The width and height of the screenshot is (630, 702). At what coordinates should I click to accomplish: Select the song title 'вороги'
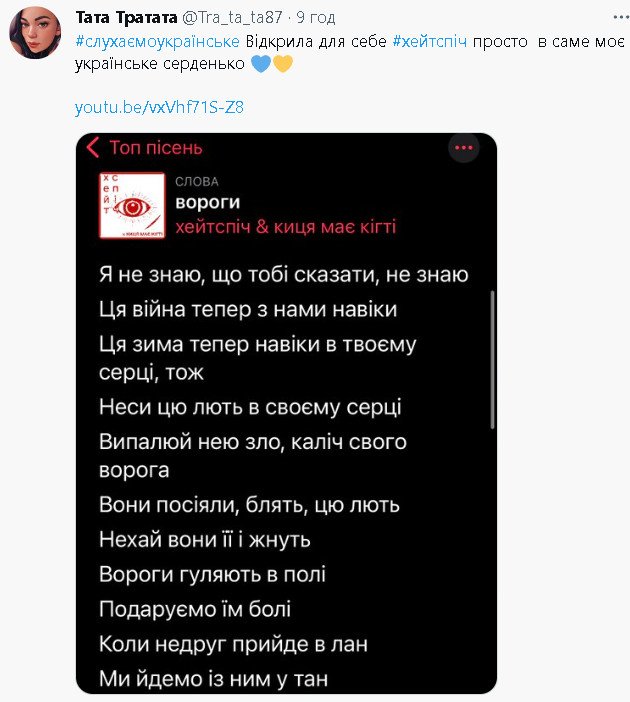[x=207, y=203]
